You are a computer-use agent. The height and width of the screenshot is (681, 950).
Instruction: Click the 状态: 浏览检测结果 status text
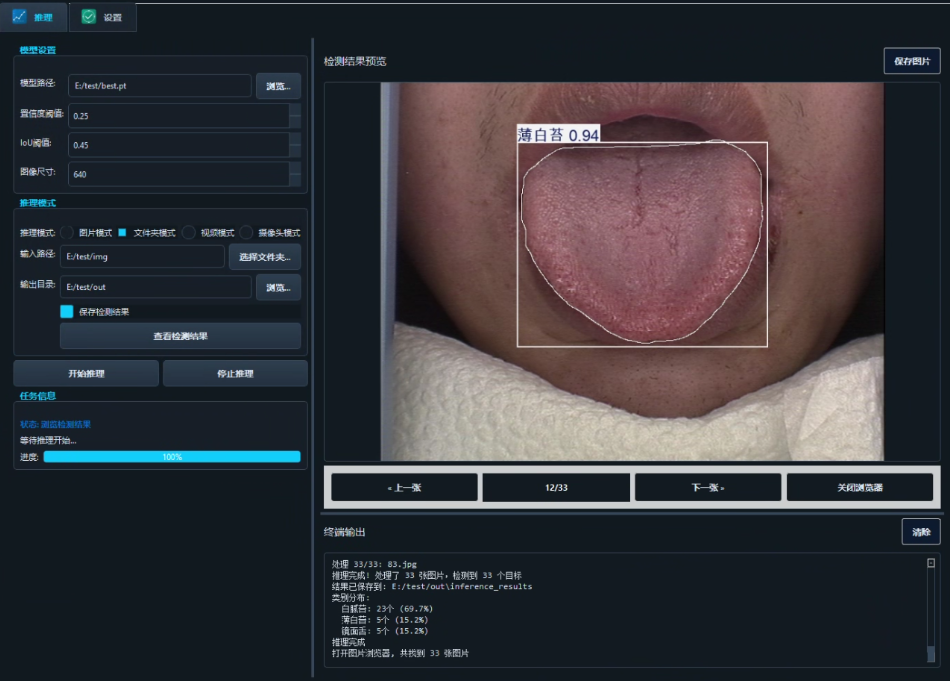55,424
